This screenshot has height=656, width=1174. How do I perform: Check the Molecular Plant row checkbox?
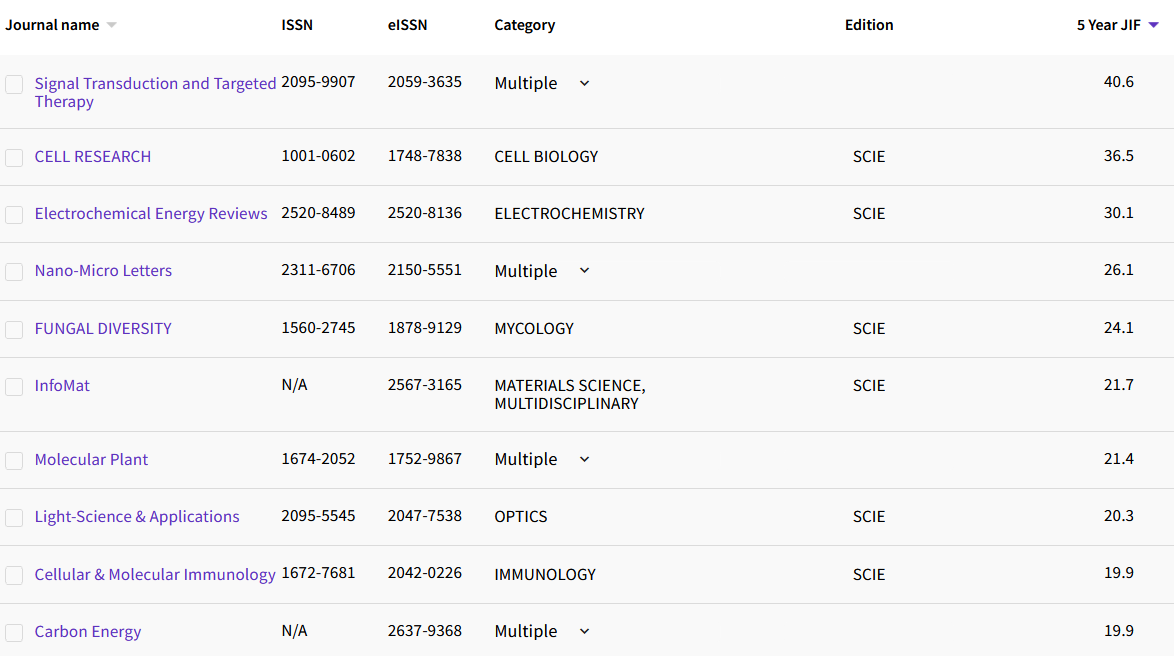click(x=14, y=461)
